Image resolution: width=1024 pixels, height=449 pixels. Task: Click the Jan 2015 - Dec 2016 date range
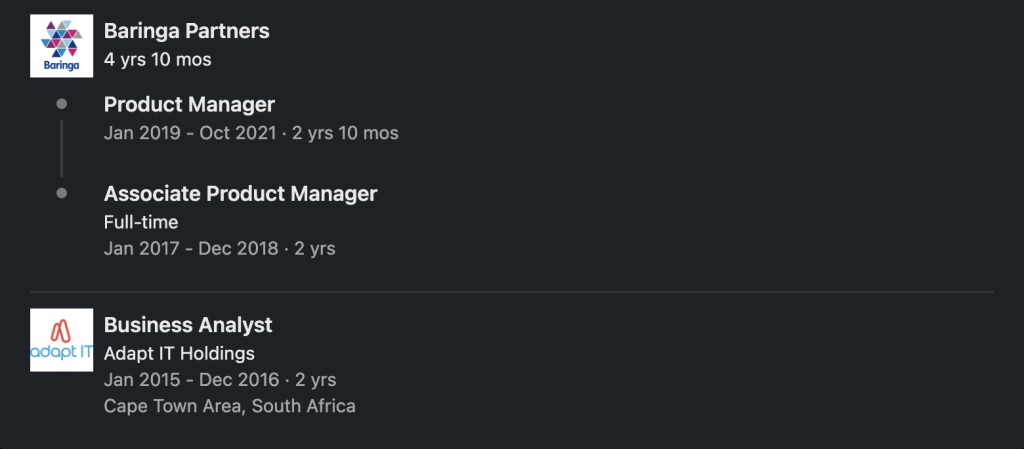click(x=191, y=380)
